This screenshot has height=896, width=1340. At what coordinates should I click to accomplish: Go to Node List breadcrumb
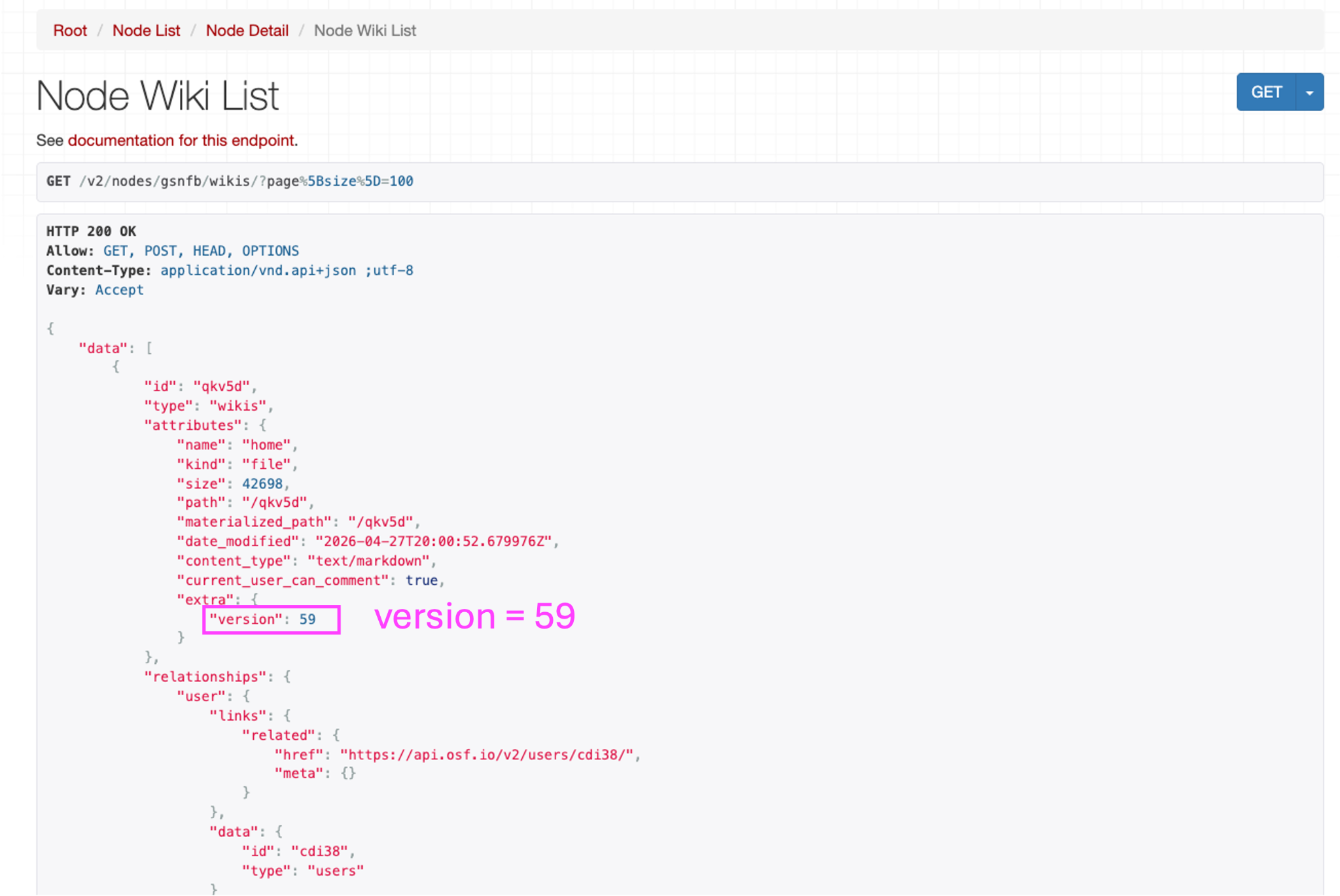[x=146, y=31]
